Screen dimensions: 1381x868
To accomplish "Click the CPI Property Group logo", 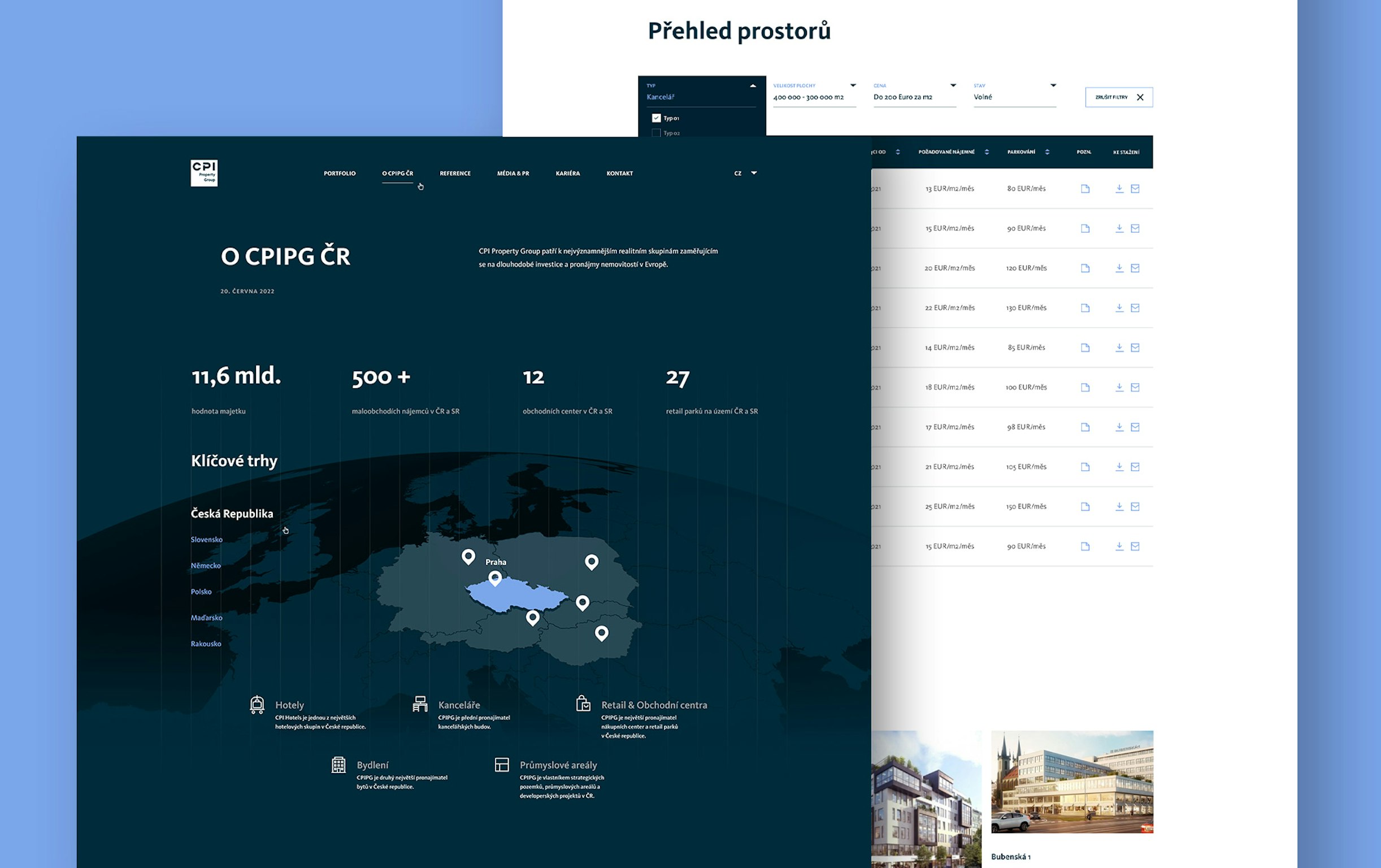I will (x=204, y=173).
